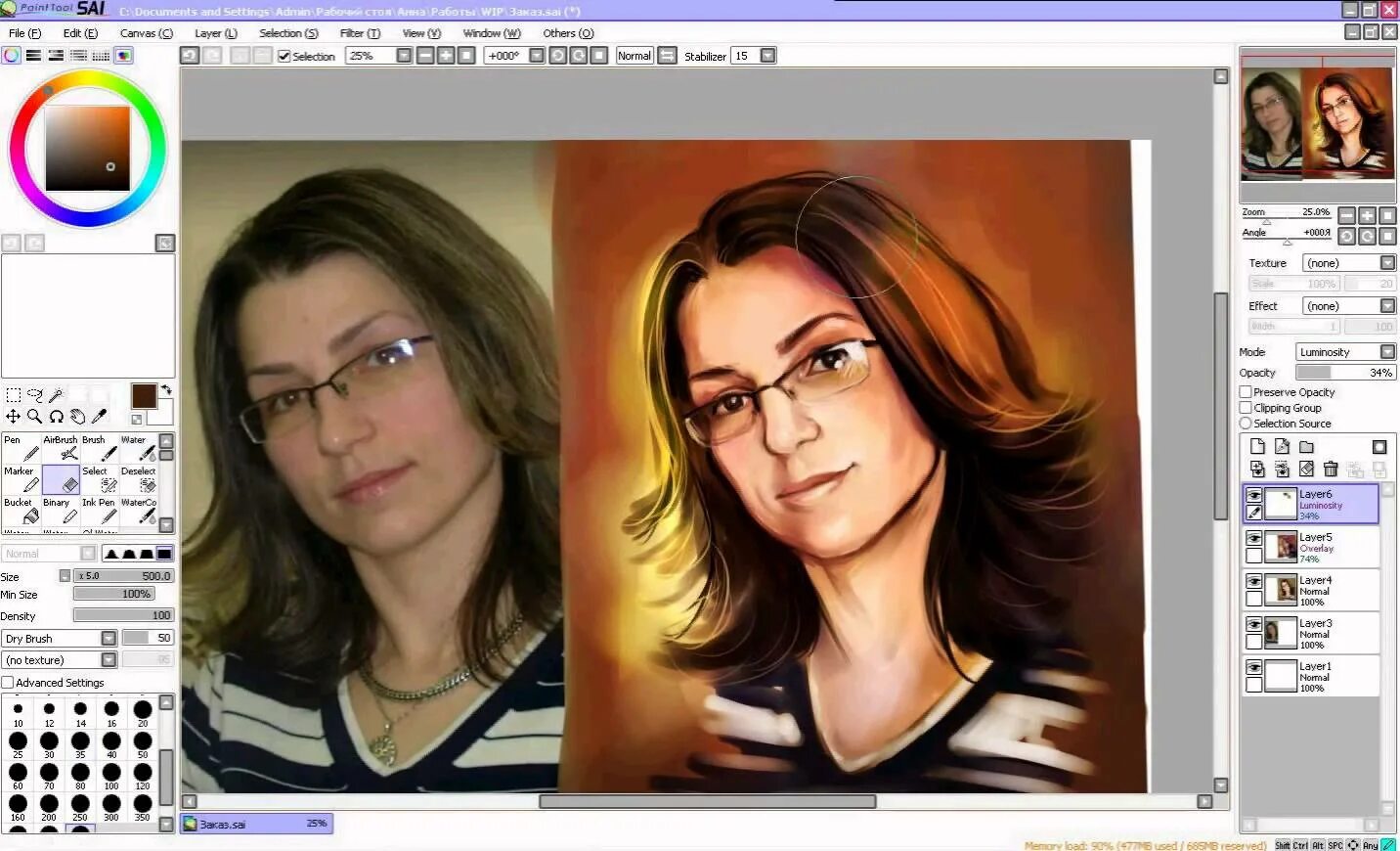Open the Layer menu
Viewport: 1400px width, 851px height.
[x=216, y=33]
